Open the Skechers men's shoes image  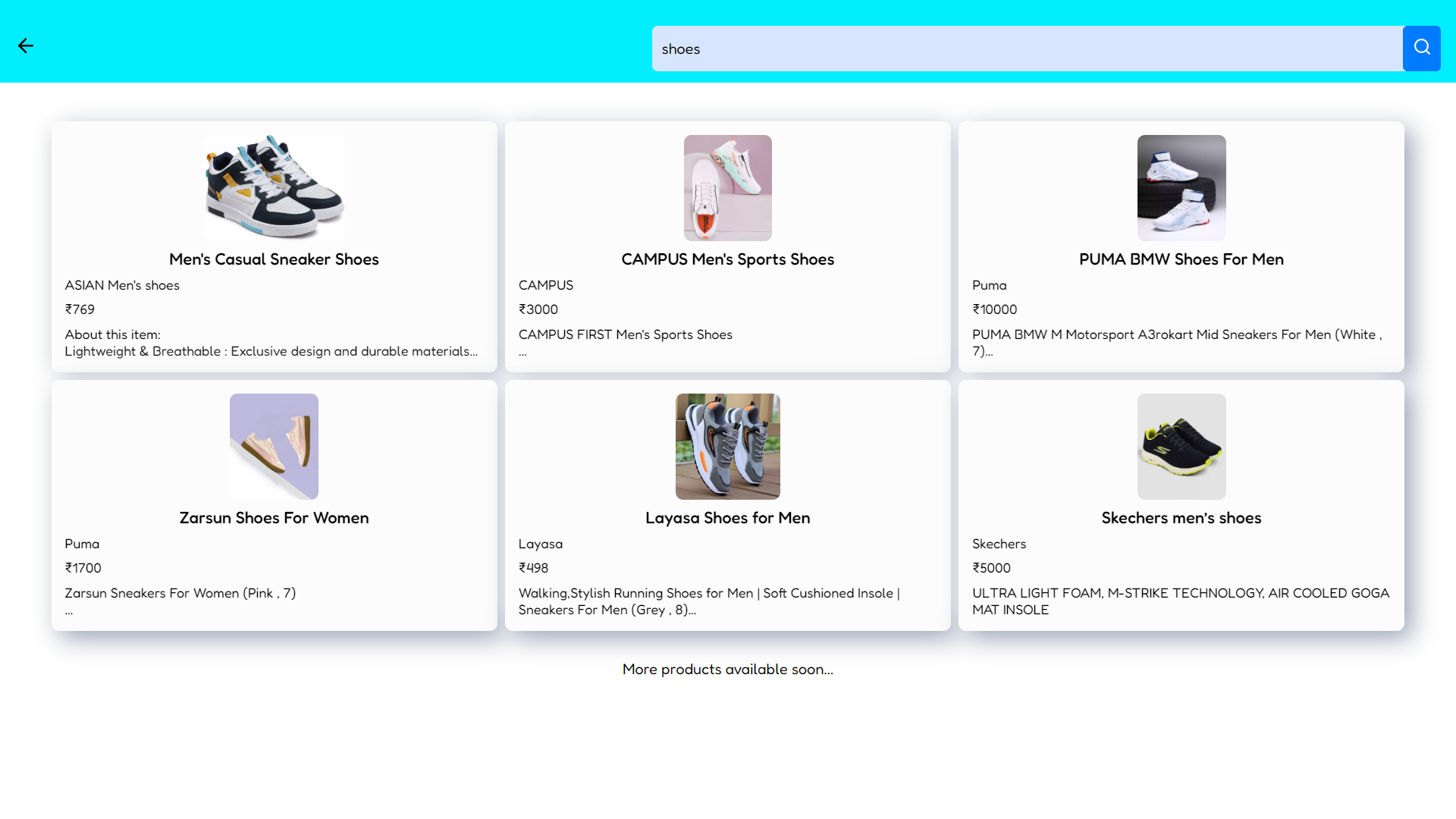[x=1181, y=447]
